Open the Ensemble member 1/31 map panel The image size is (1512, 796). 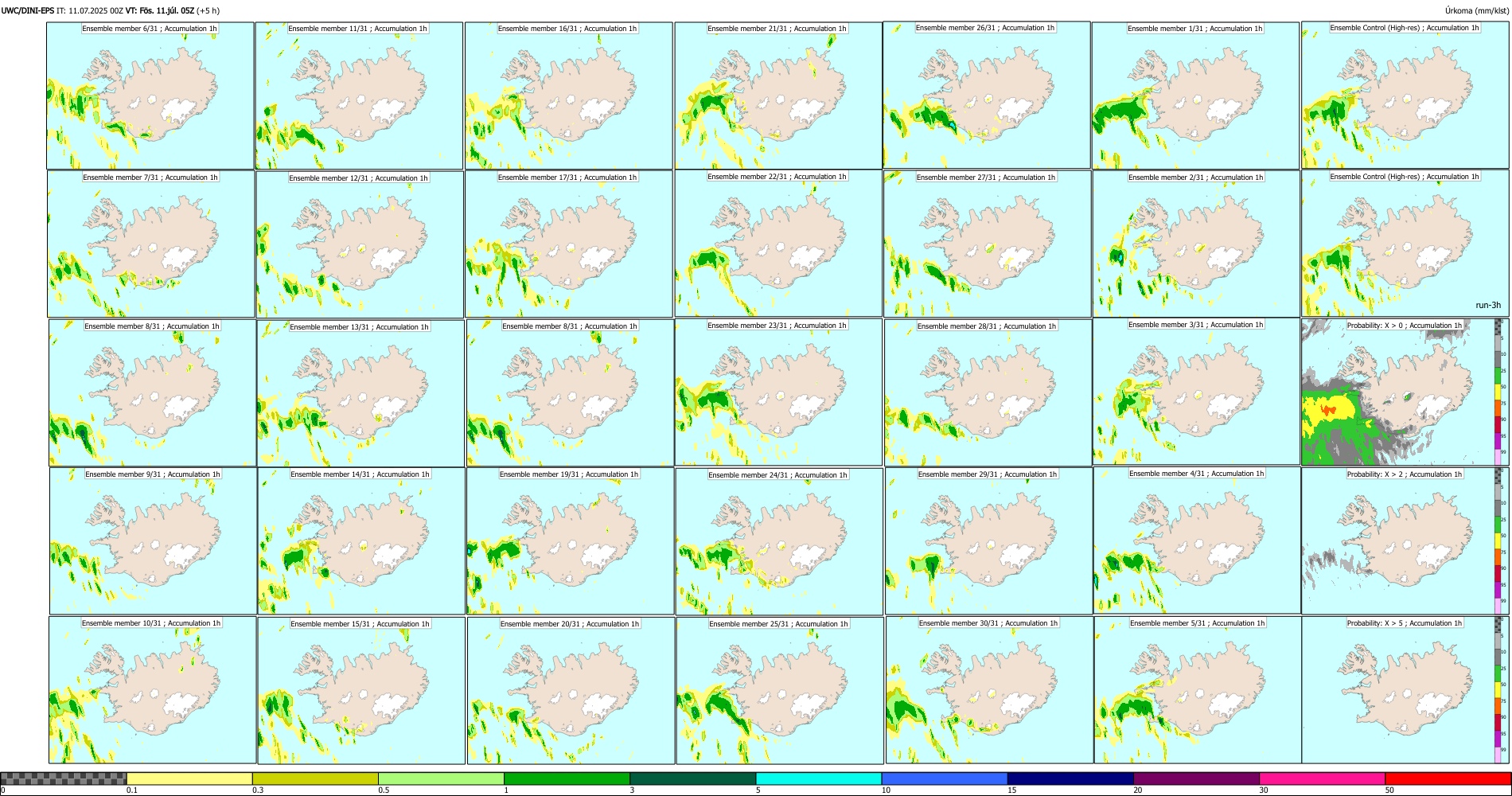click(1196, 96)
